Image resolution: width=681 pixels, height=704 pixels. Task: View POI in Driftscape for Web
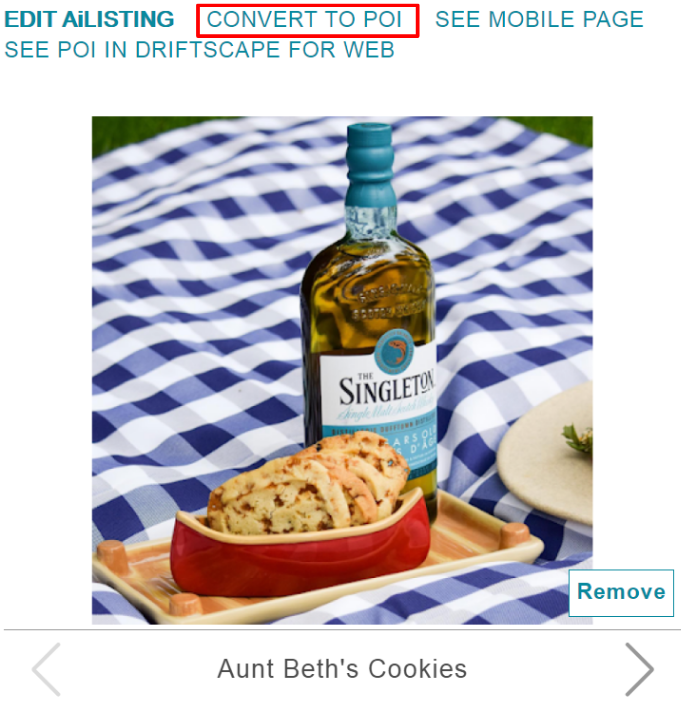pos(199,50)
